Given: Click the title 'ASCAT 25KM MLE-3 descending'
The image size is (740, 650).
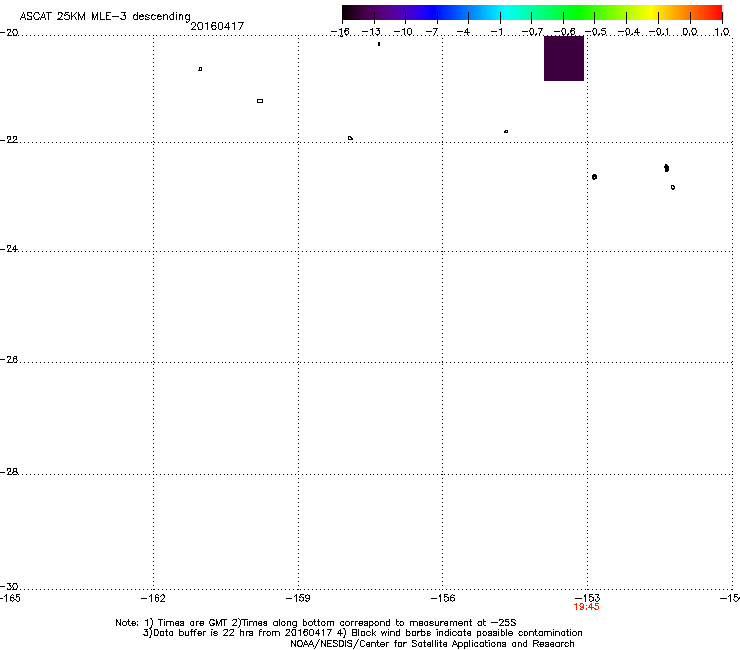Looking at the screenshot, I should pyautogui.click(x=105, y=17).
